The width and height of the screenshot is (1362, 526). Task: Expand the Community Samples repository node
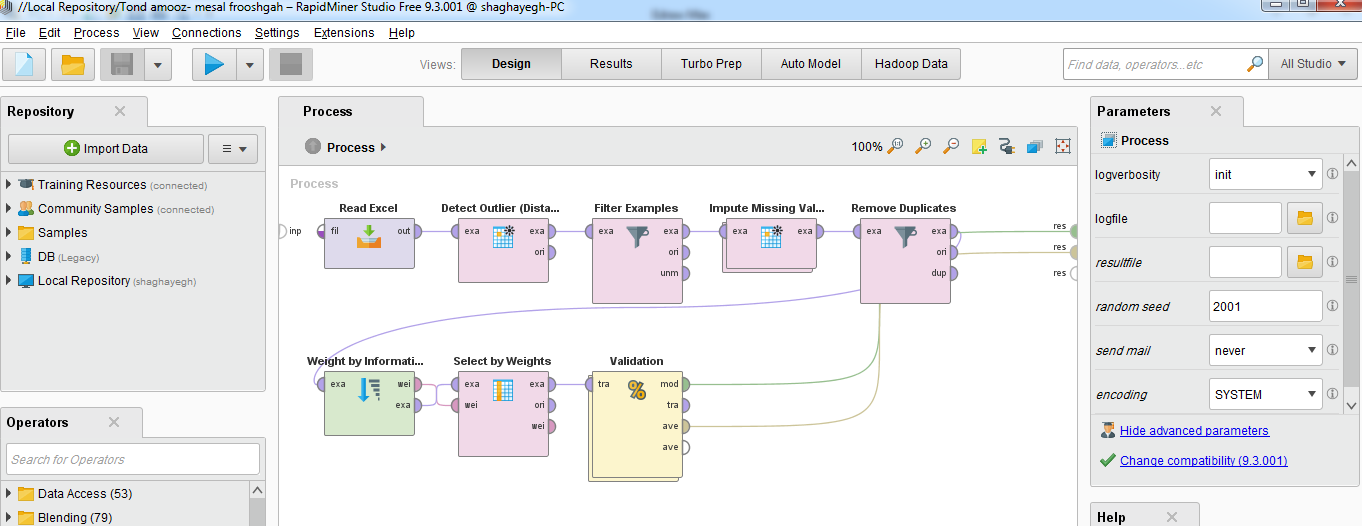pyautogui.click(x=9, y=209)
